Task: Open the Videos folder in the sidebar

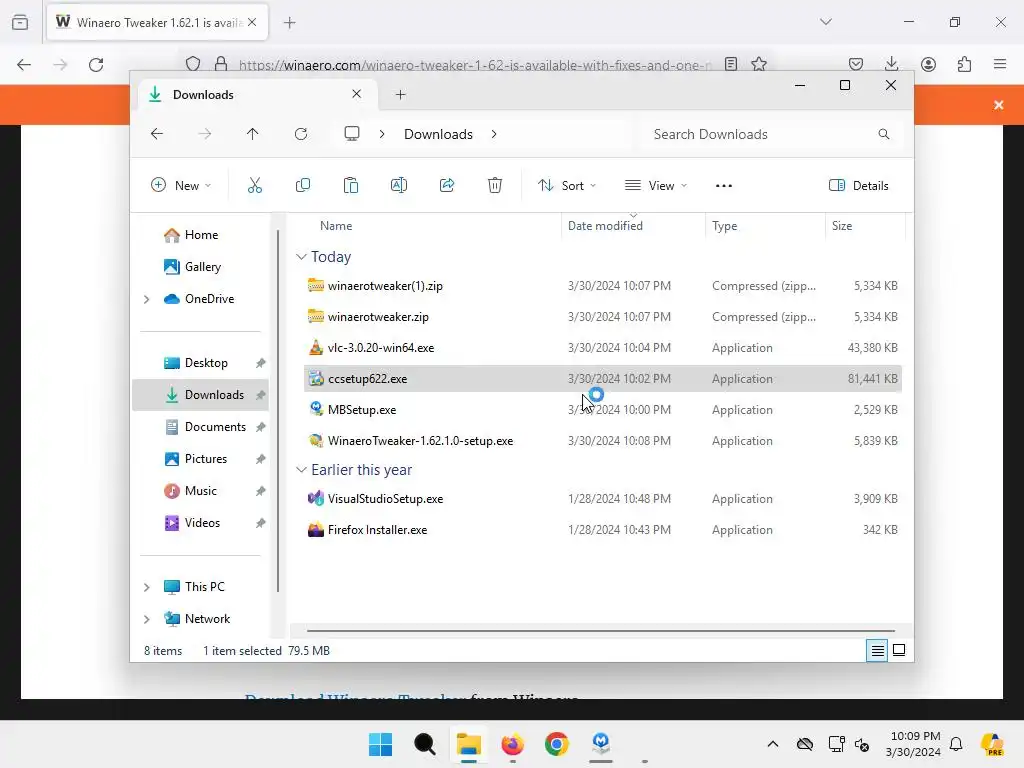Action: click(x=202, y=523)
